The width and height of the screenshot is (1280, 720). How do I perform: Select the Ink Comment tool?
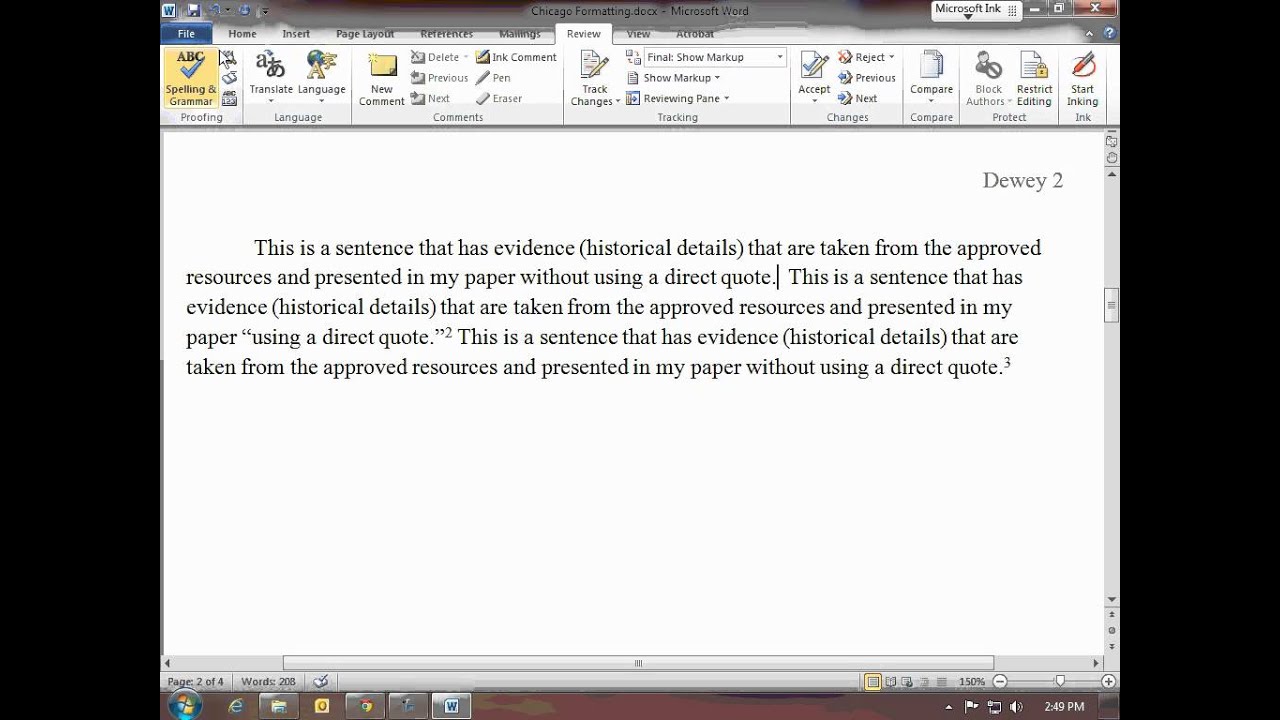tap(515, 57)
